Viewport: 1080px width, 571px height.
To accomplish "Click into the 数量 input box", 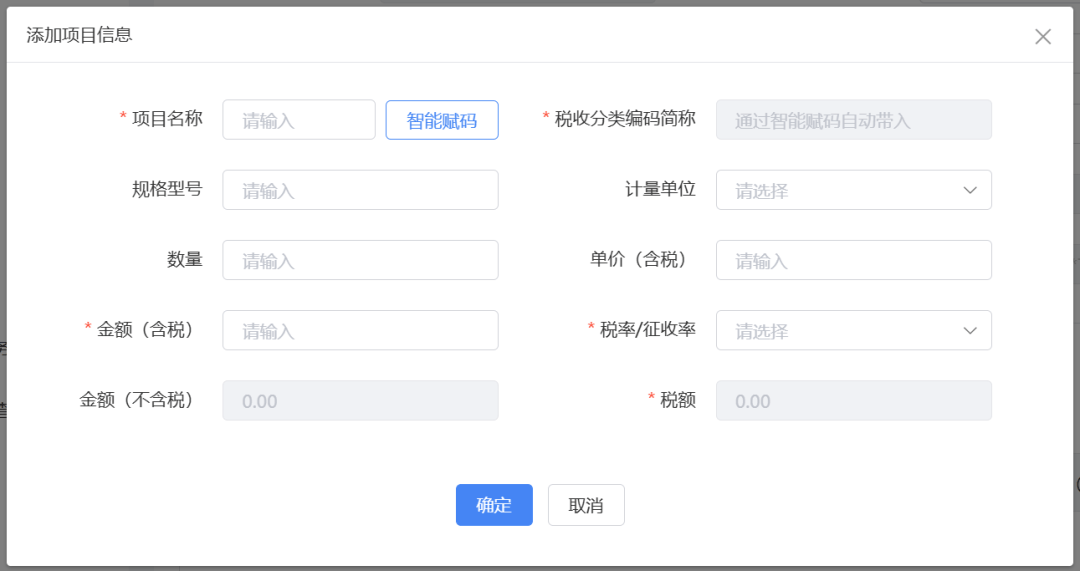I will coord(360,260).
